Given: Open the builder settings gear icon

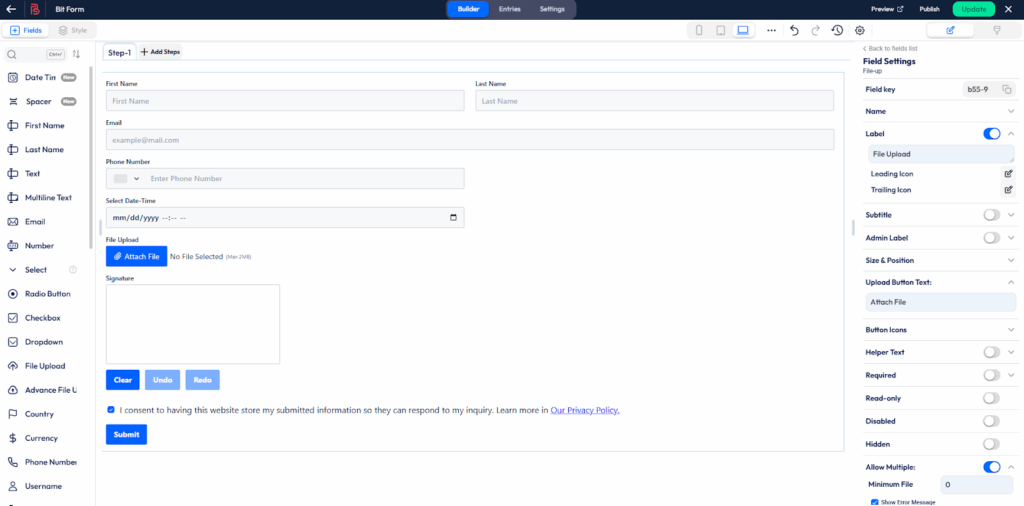Looking at the screenshot, I should (859, 30).
